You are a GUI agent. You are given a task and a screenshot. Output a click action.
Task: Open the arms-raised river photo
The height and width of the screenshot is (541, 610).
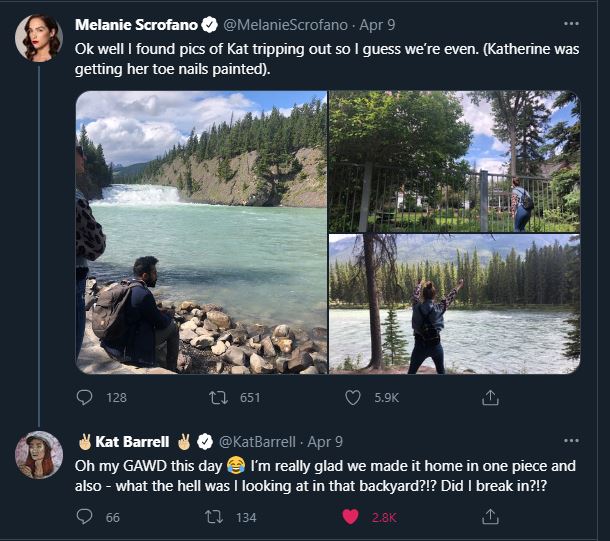click(454, 304)
